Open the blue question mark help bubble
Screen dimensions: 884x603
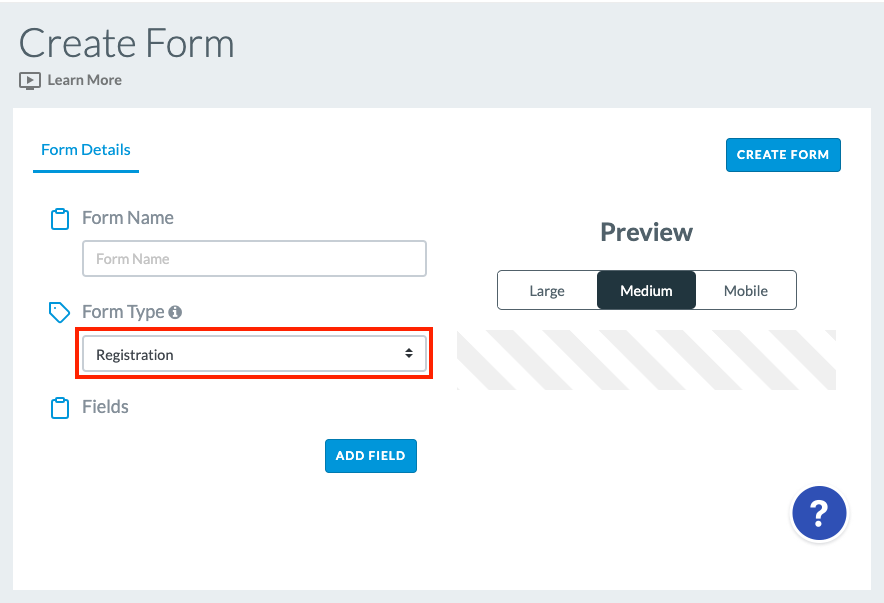[819, 513]
